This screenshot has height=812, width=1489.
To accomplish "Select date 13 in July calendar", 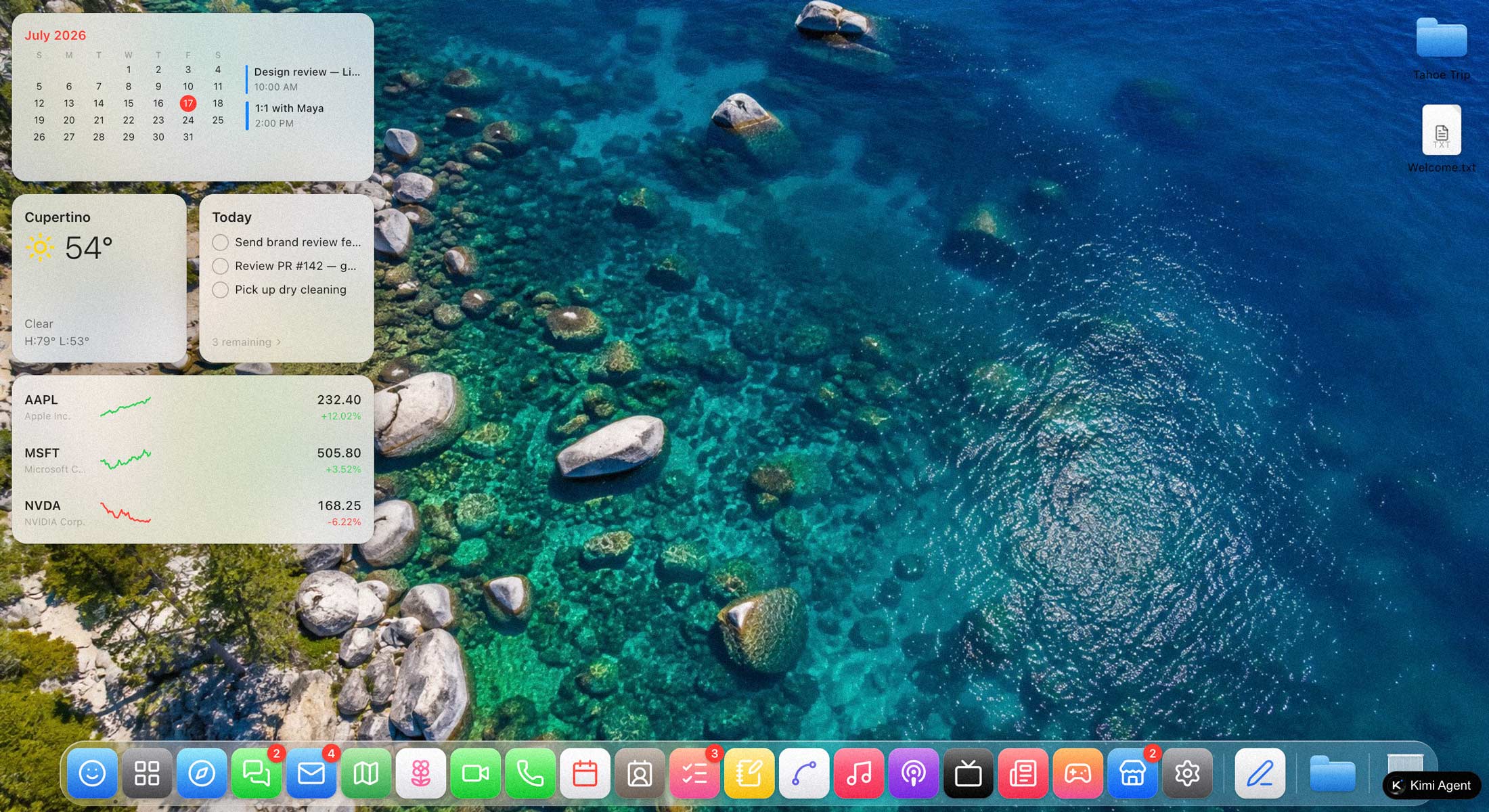I will point(69,104).
